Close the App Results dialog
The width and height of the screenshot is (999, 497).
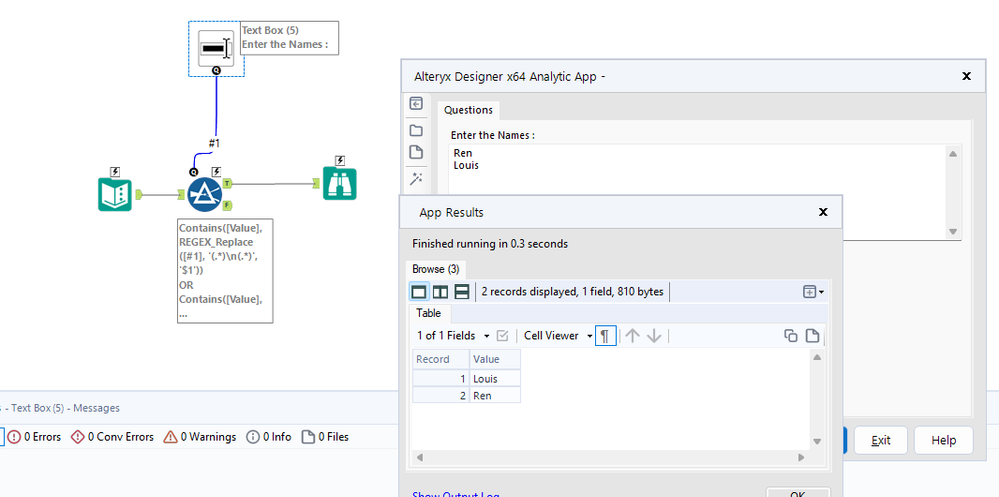click(823, 212)
